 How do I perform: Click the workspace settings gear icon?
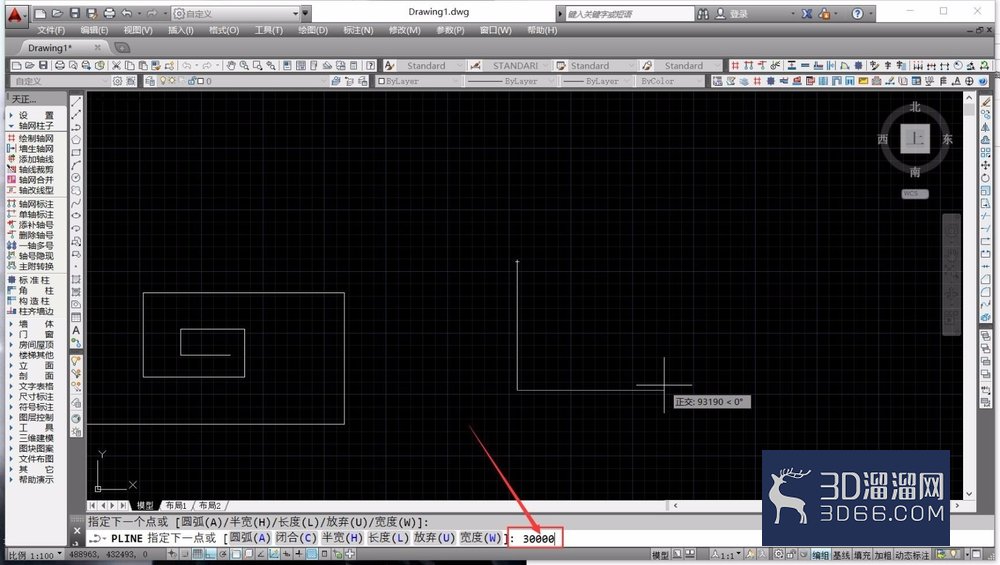[117, 81]
